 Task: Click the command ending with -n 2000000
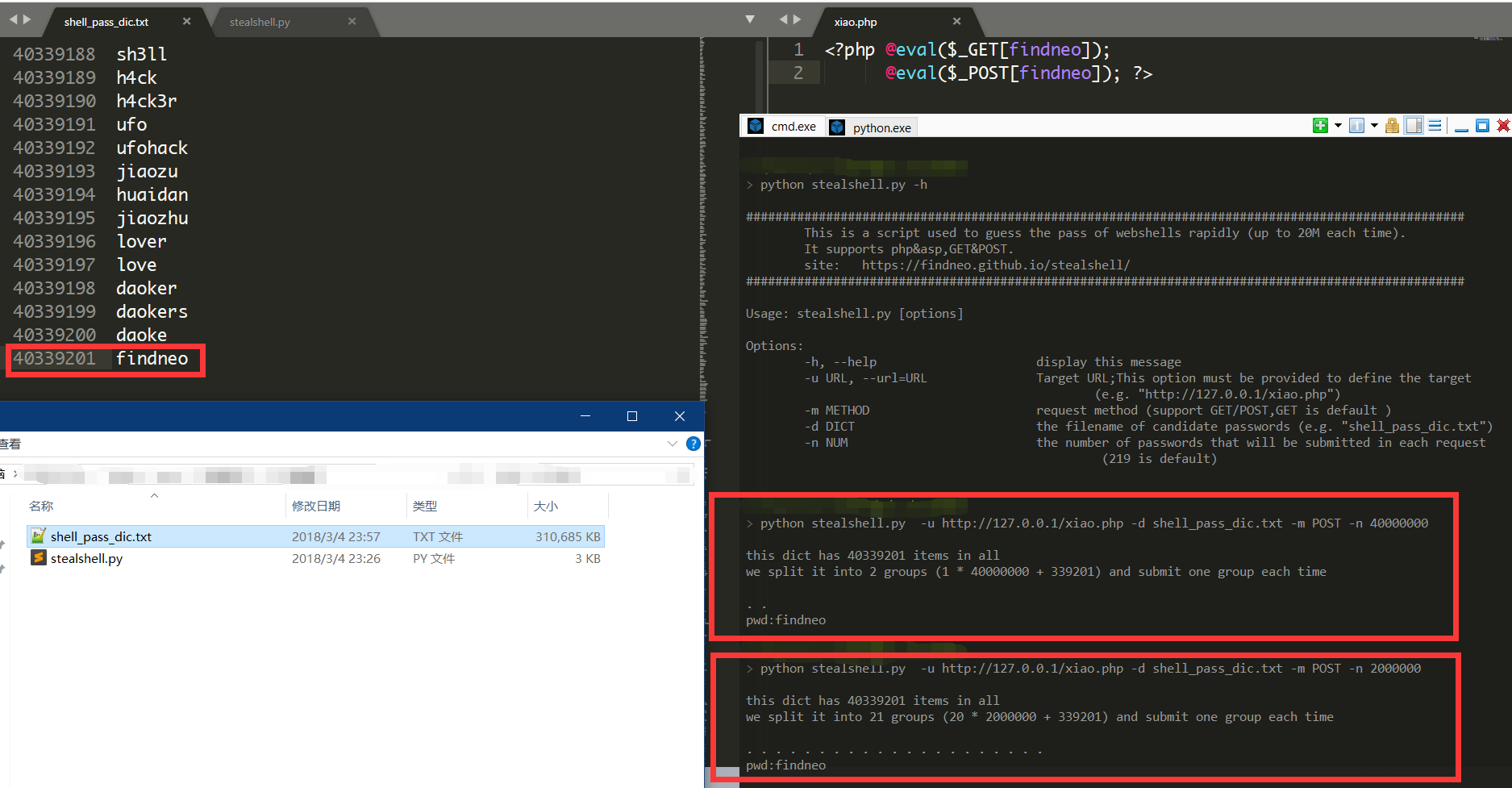tap(1090, 669)
